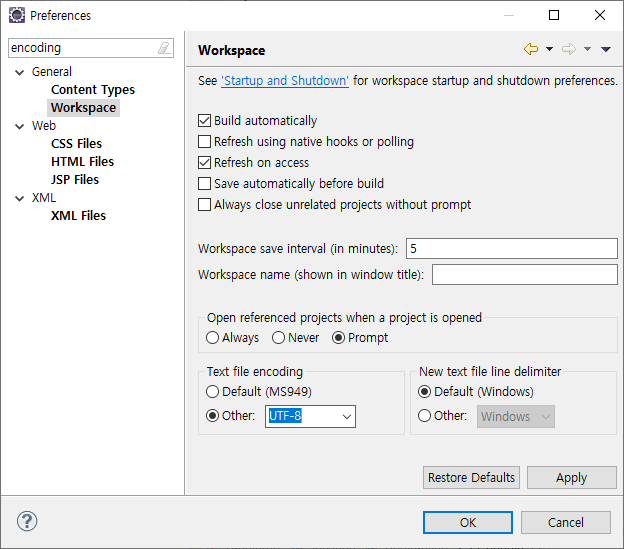The width and height of the screenshot is (624, 549).
Task: Click the Workspace save interval field
Action: tap(511, 249)
